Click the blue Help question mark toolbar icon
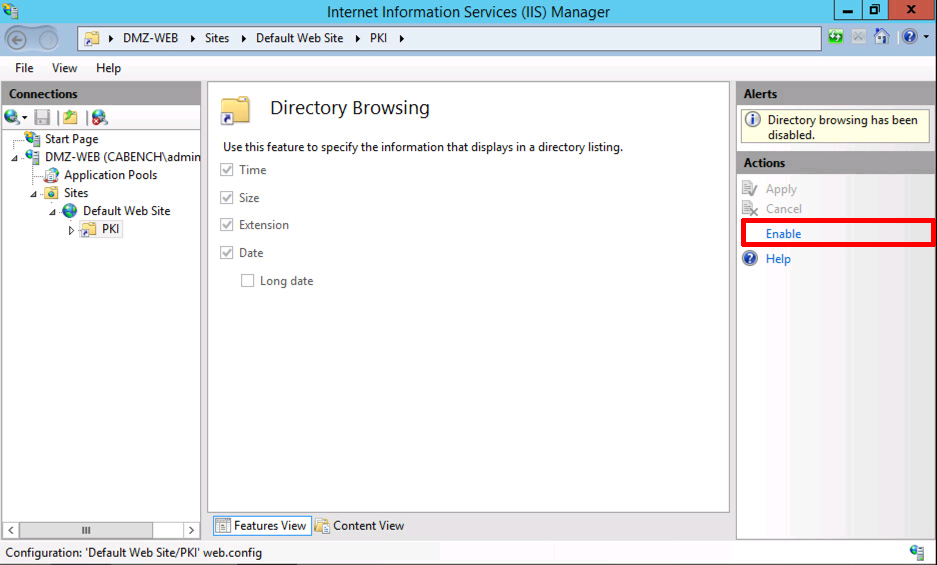The image size is (937, 565). pos(910,37)
